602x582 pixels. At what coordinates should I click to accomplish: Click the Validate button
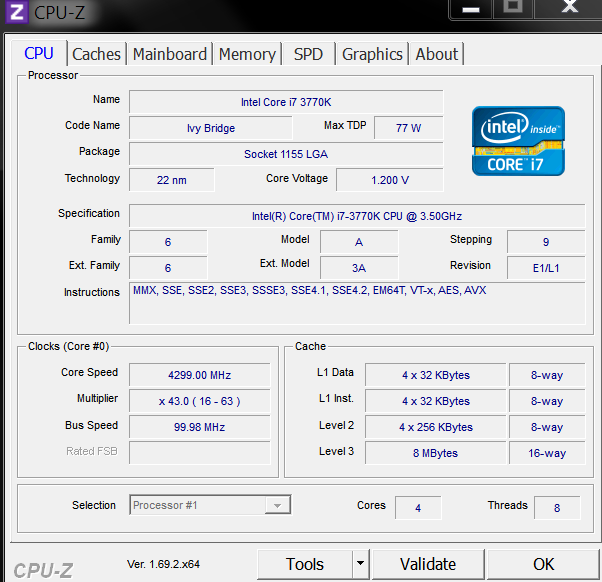pos(428,564)
